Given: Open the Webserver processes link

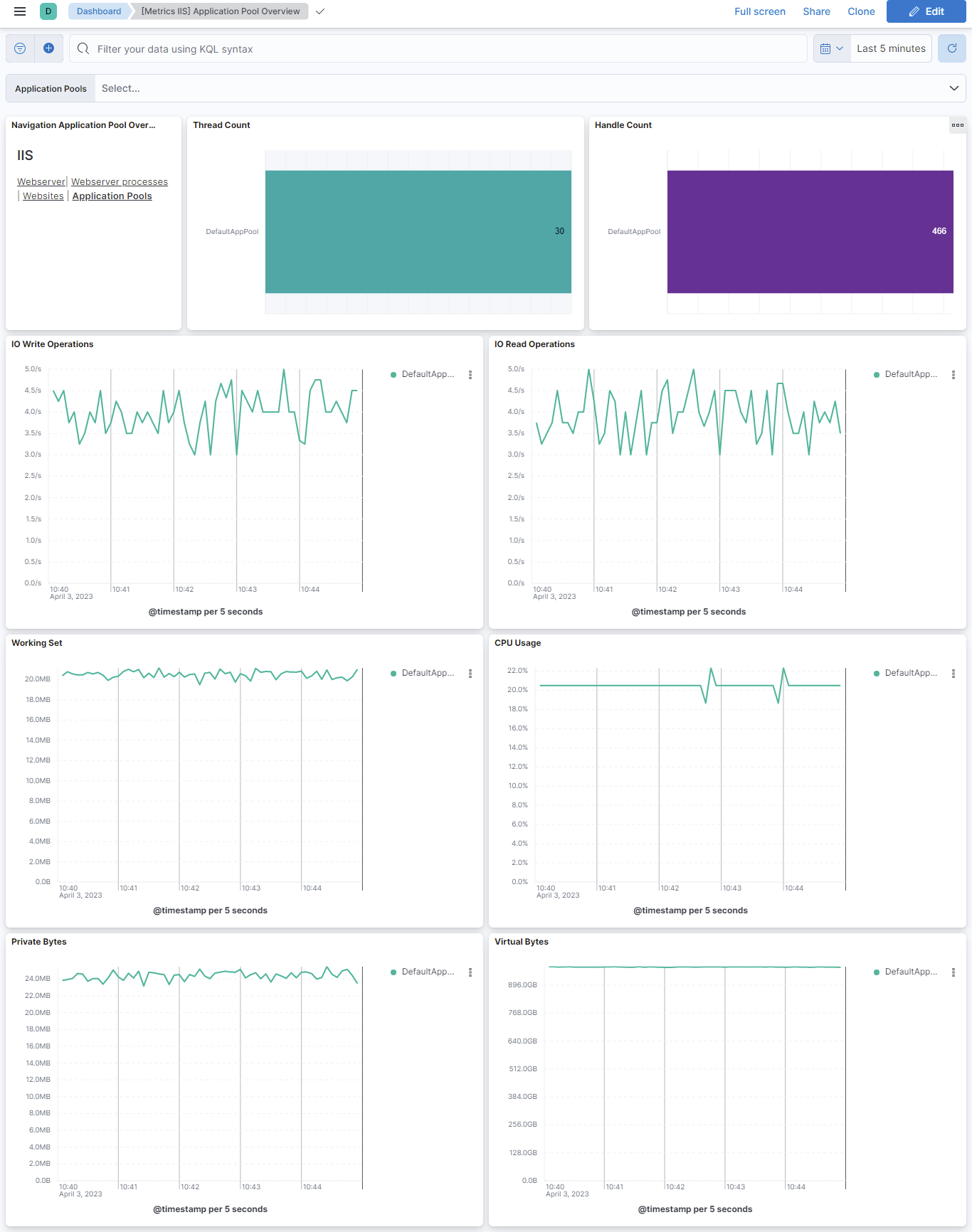Looking at the screenshot, I should click(120, 182).
